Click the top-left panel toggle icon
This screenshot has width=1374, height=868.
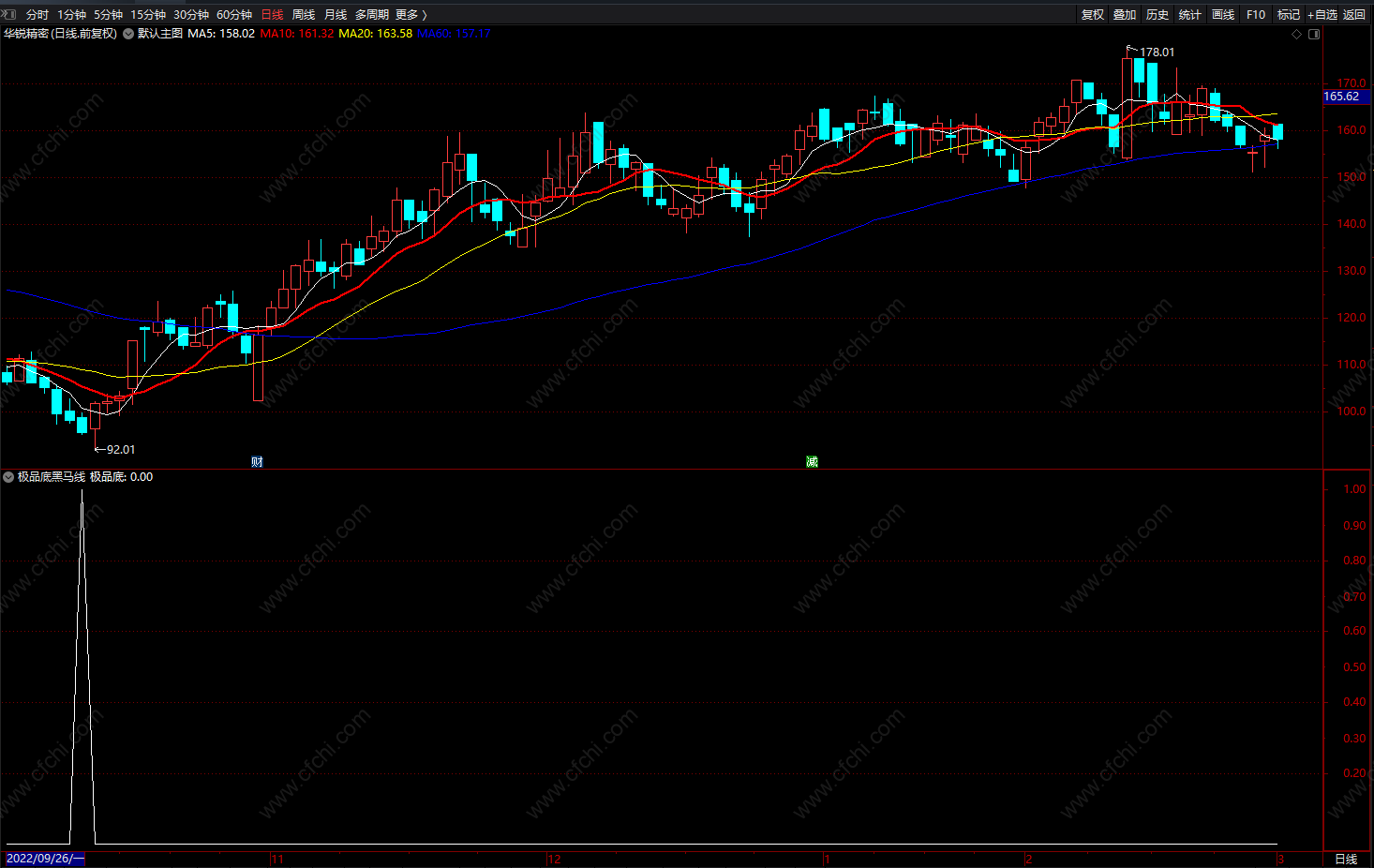click(9, 14)
